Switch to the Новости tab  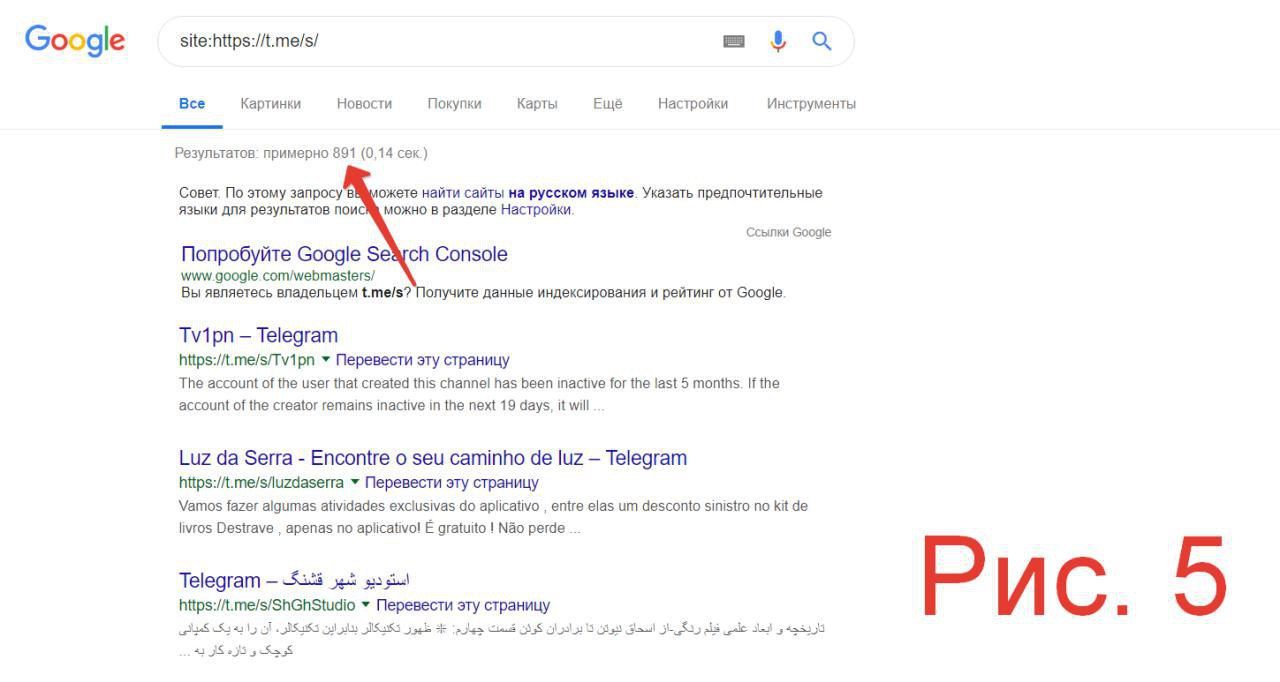(364, 103)
